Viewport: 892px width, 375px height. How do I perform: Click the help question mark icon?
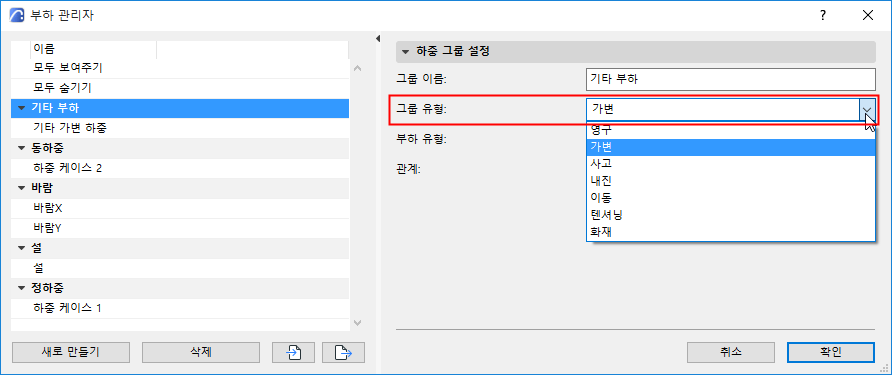tap(823, 15)
